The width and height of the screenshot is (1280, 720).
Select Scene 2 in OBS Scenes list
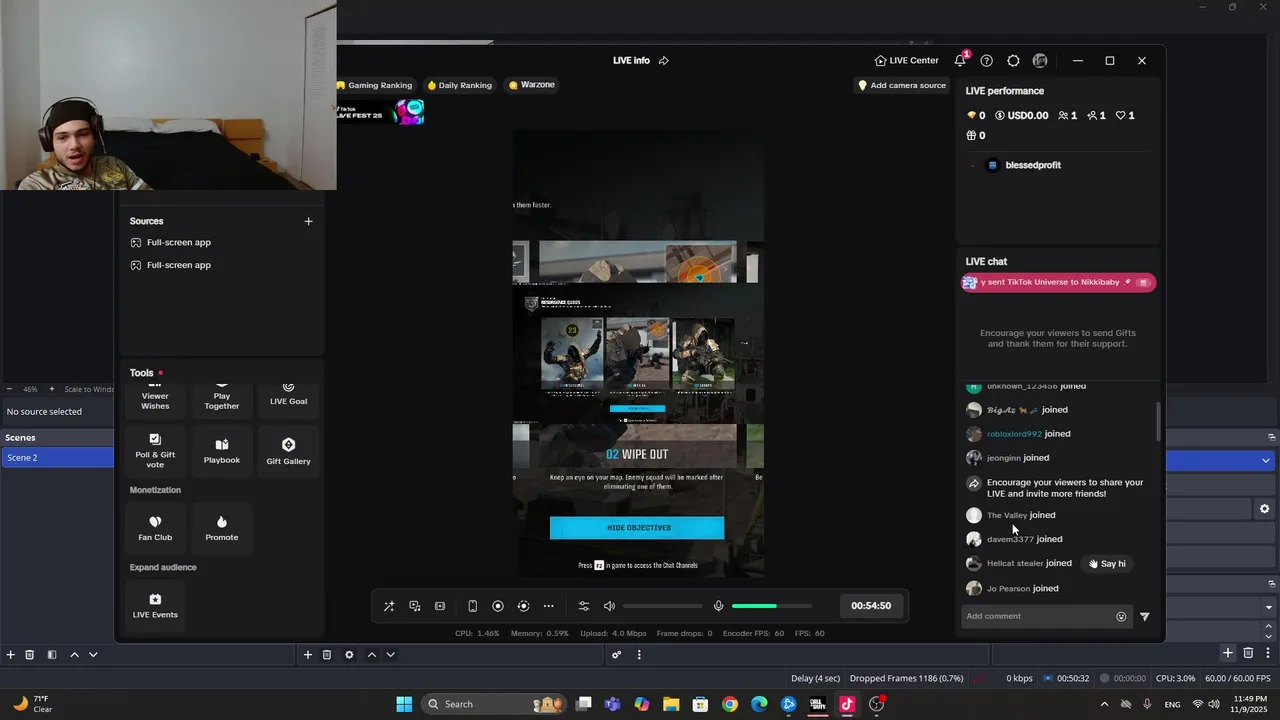pyautogui.click(x=58, y=457)
